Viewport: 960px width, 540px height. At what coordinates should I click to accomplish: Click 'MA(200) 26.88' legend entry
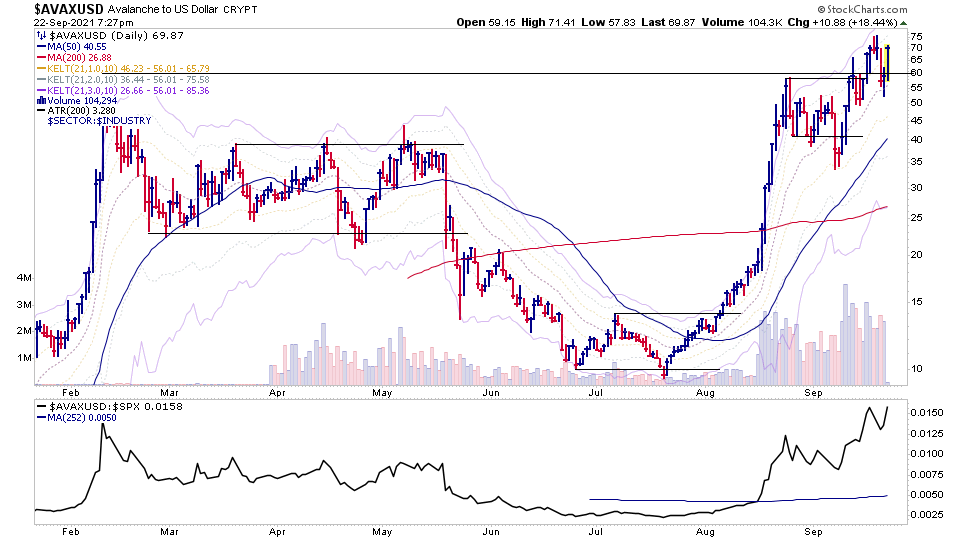coord(80,58)
